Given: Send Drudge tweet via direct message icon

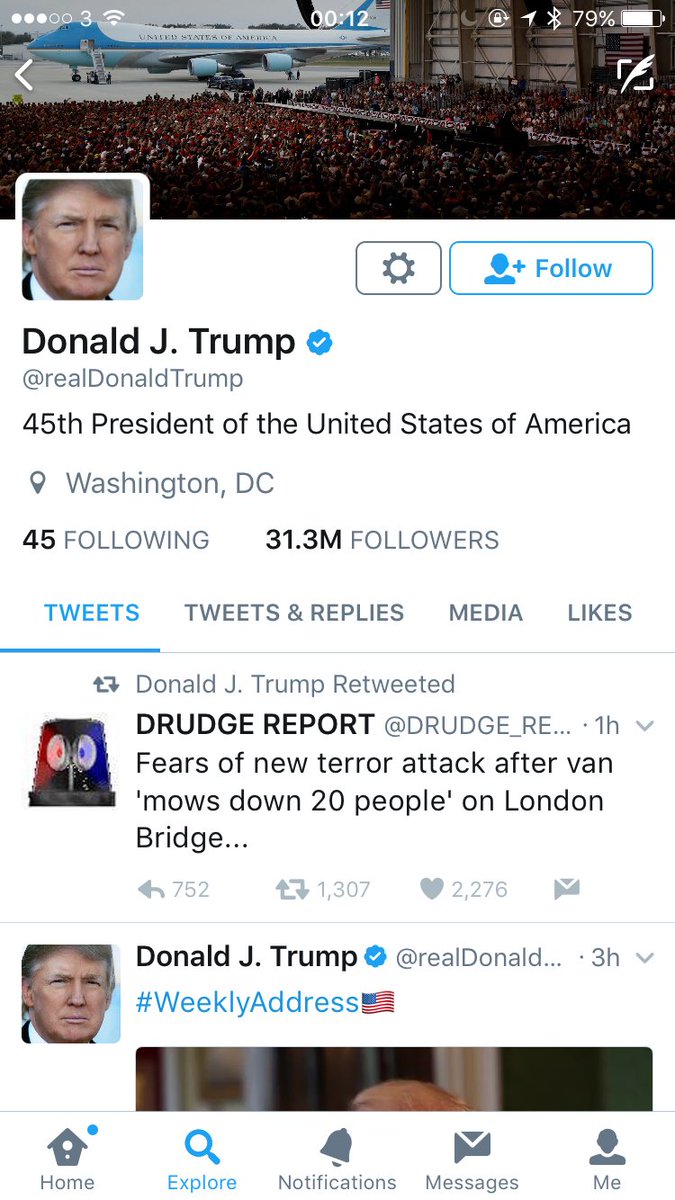Looking at the screenshot, I should (567, 889).
